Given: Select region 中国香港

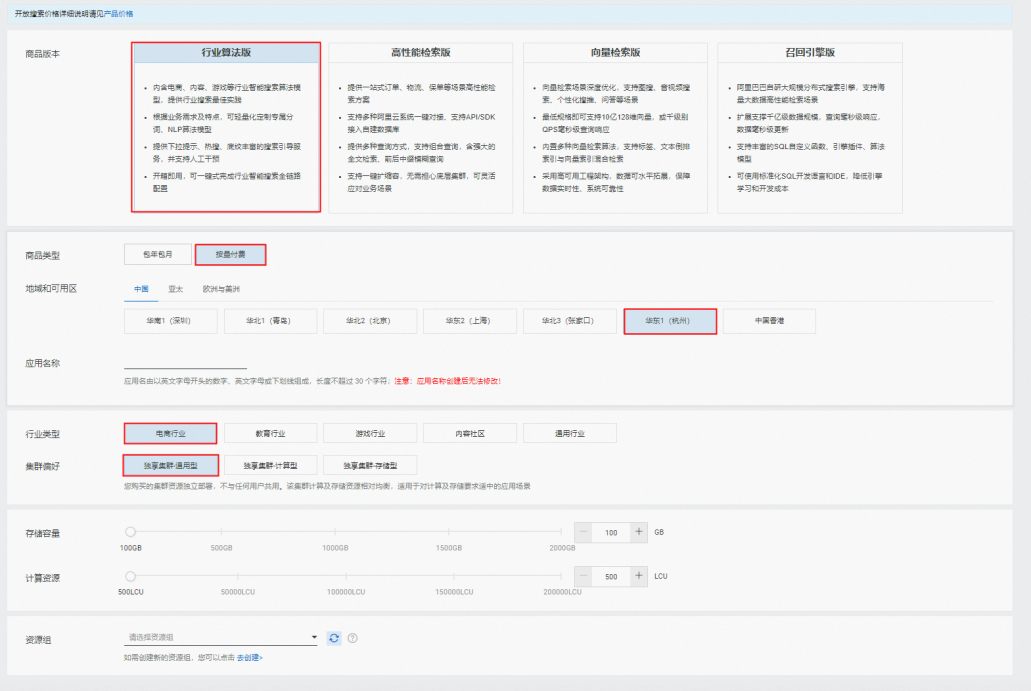Looking at the screenshot, I should 769,321.
